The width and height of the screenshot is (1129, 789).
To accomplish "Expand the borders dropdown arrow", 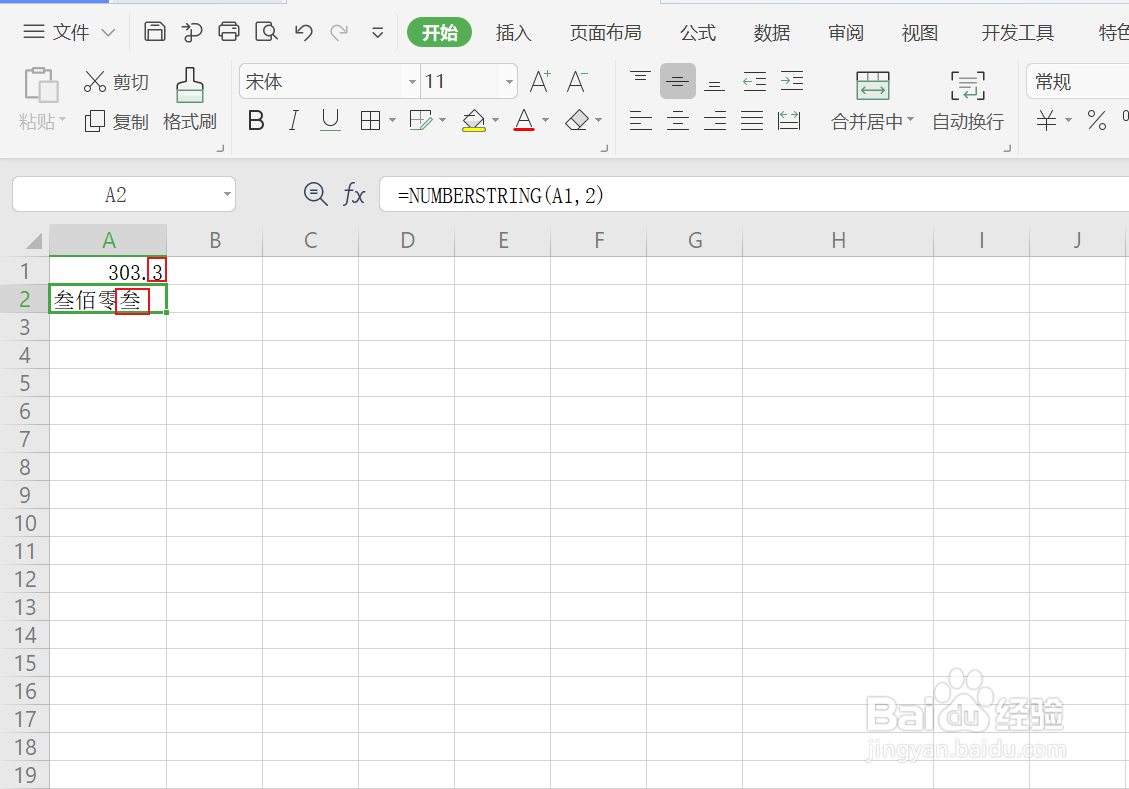I will [392, 120].
